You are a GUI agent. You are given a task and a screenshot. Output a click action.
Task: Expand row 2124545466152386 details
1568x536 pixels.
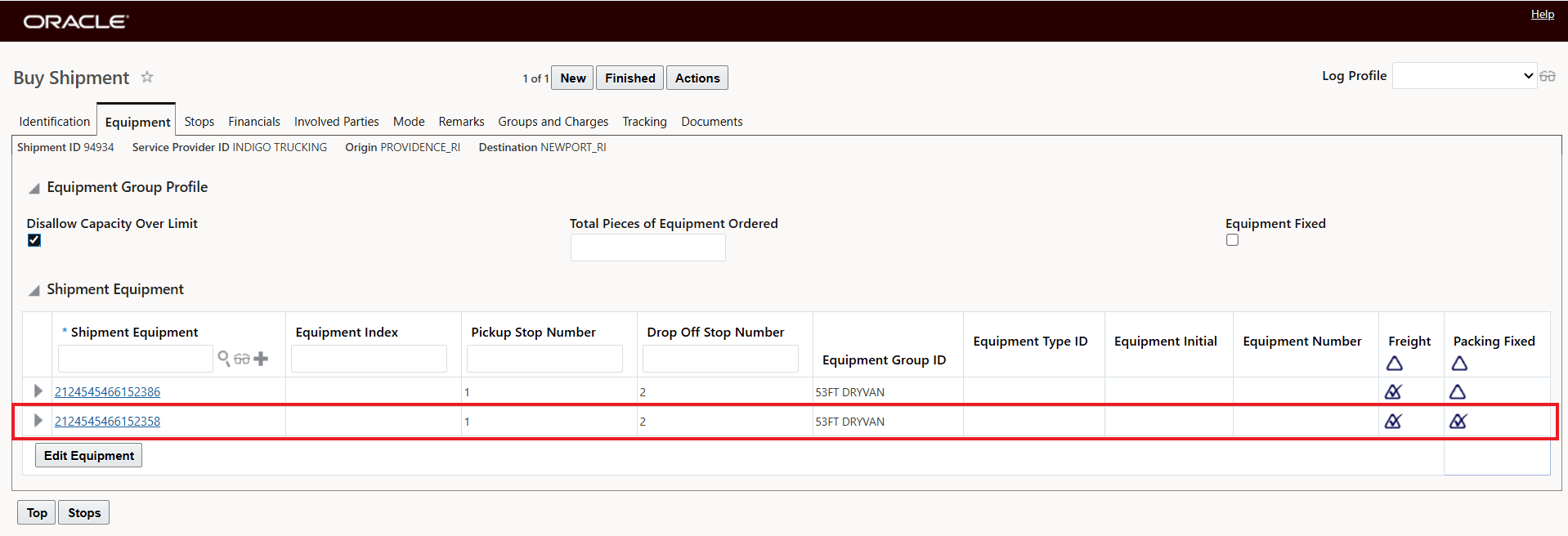tap(38, 391)
